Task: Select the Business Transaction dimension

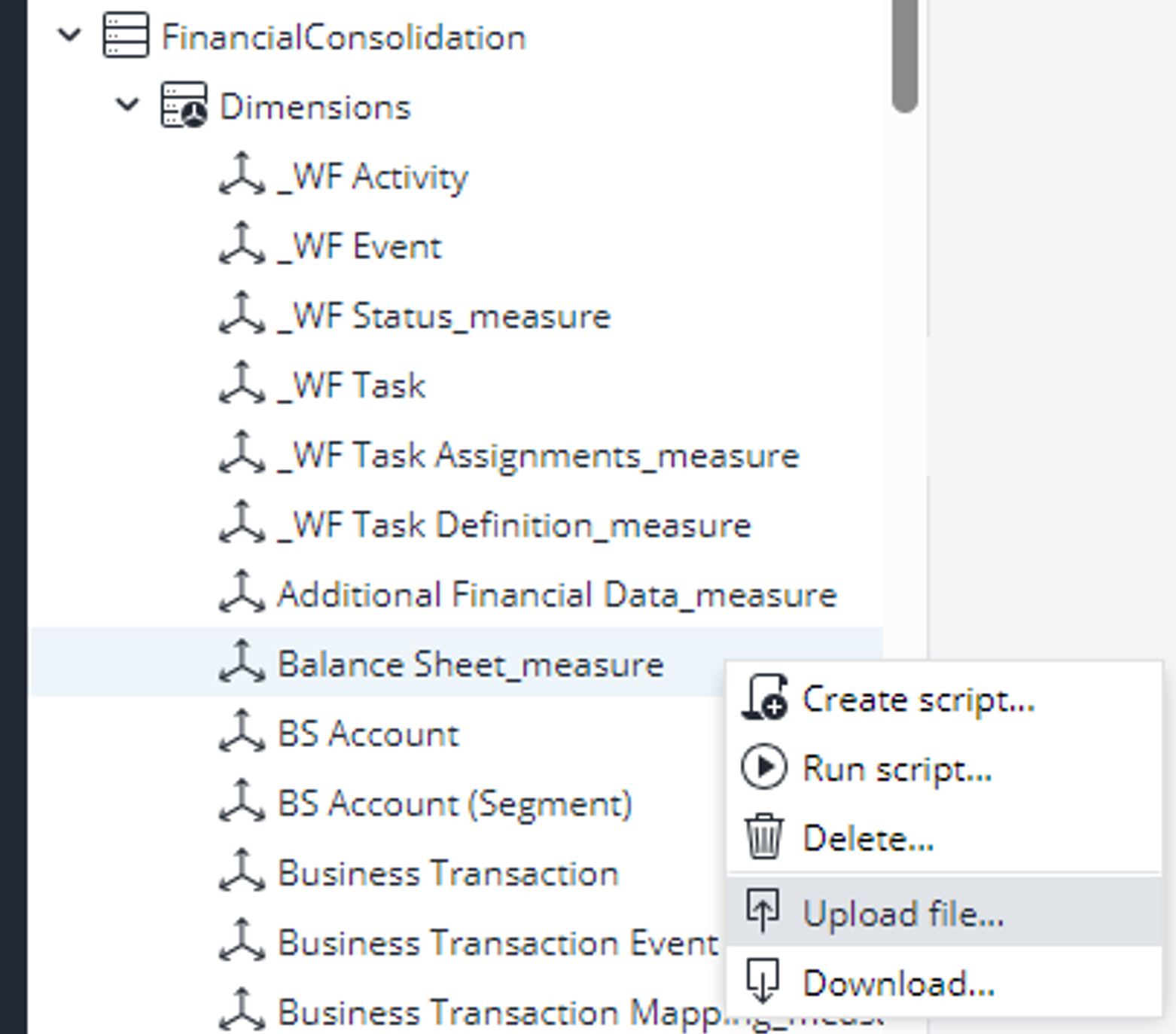Action: [x=448, y=874]
